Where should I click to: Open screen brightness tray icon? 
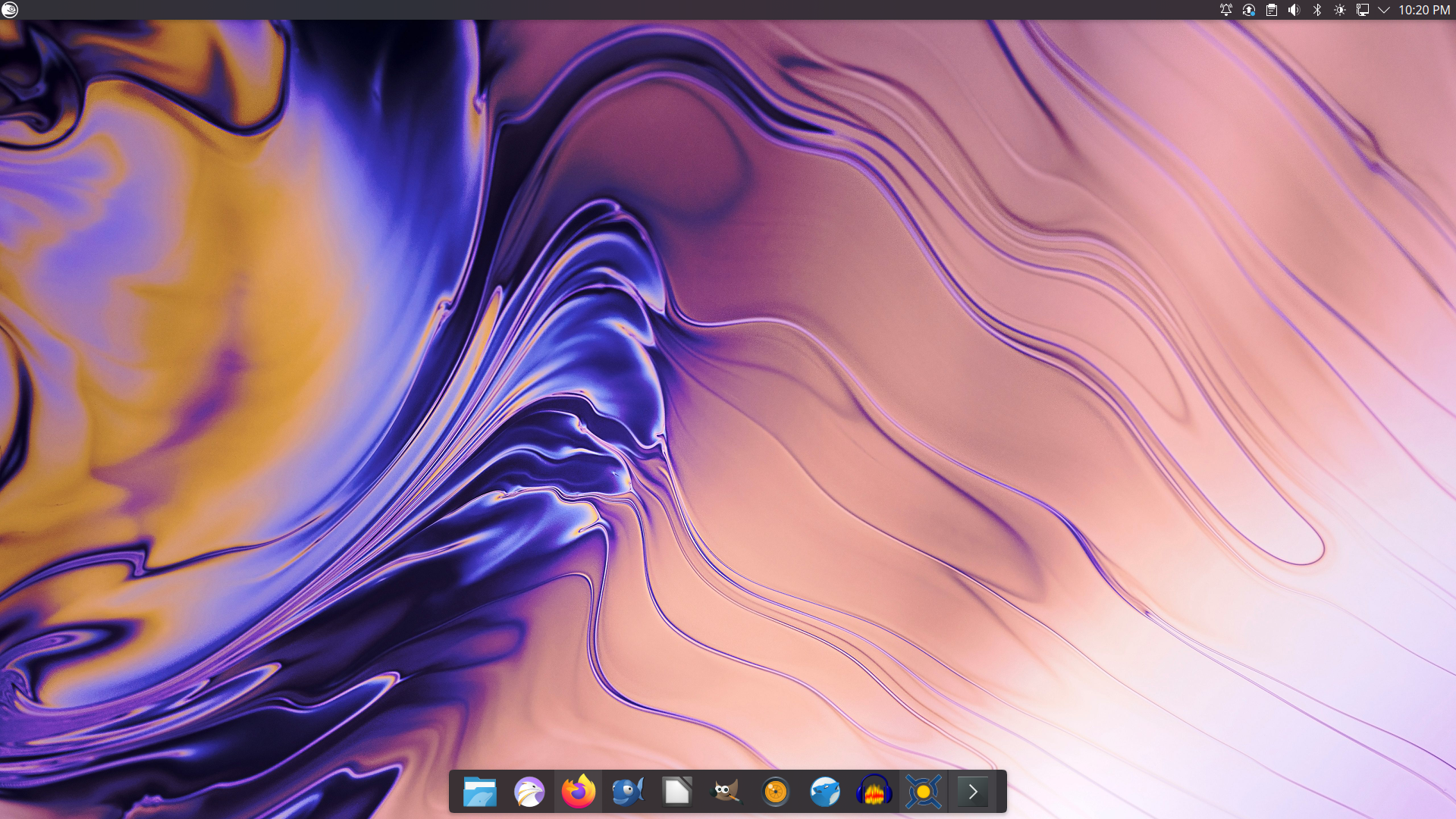[1340, 10]
